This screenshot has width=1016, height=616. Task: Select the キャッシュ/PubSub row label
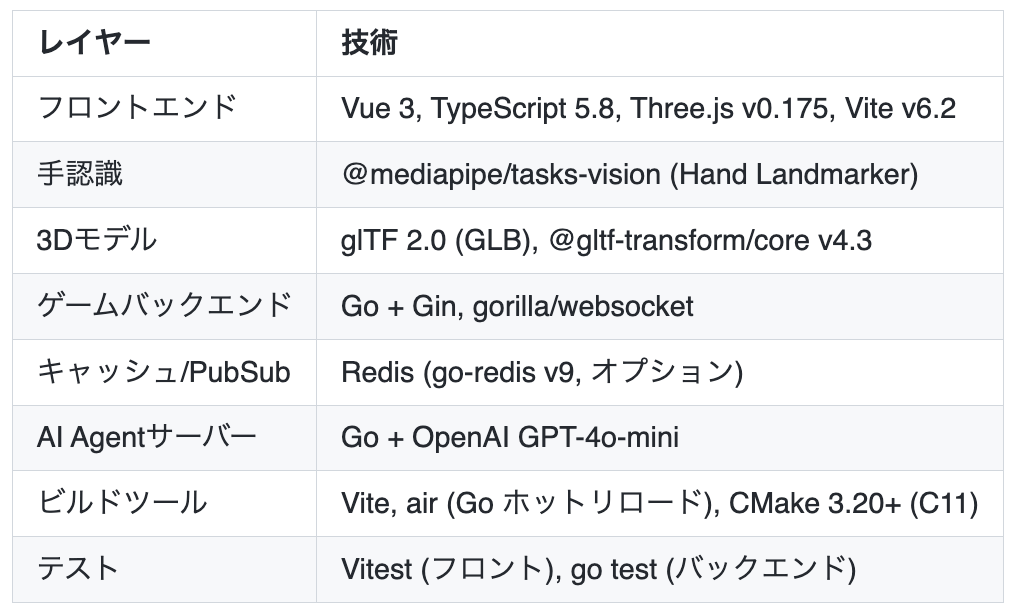coord(164,372)
